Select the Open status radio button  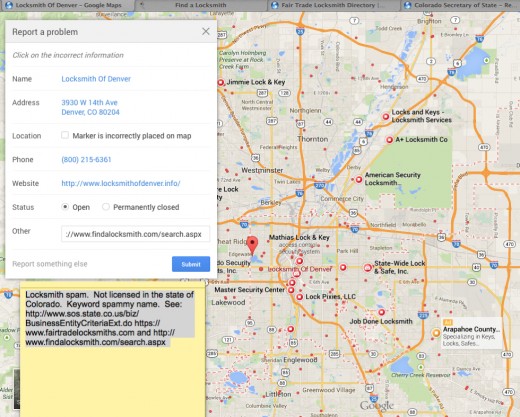(65, 207)
